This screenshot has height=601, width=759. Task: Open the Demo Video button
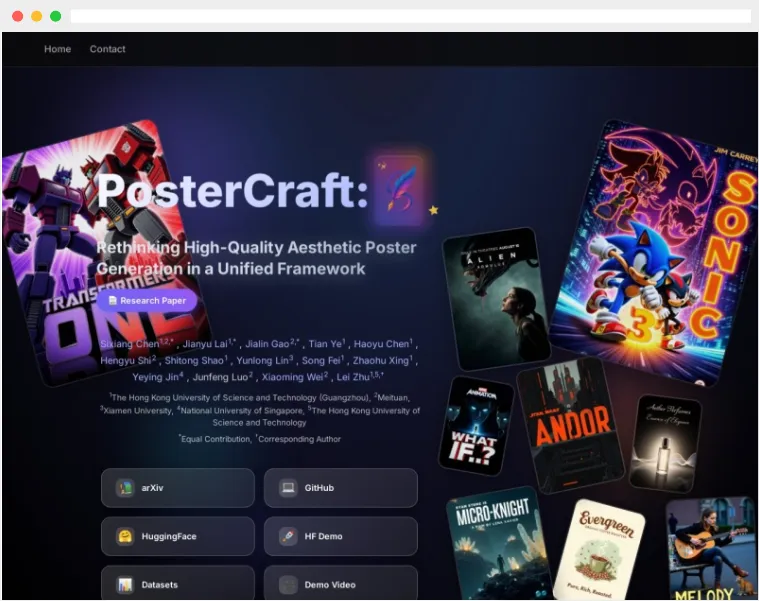pyautogui.click(x=341, y=583)
